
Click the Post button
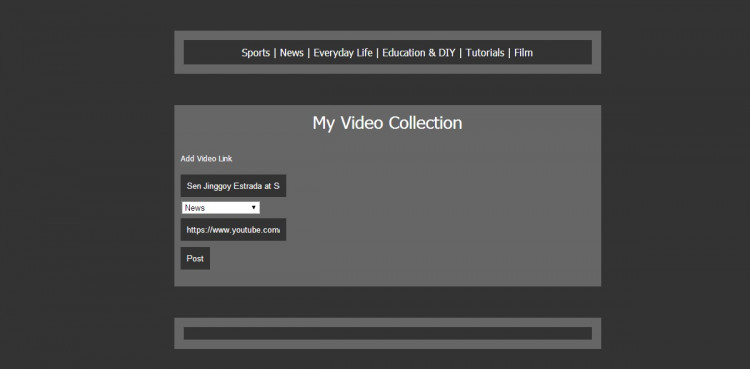tap(195, 258)
